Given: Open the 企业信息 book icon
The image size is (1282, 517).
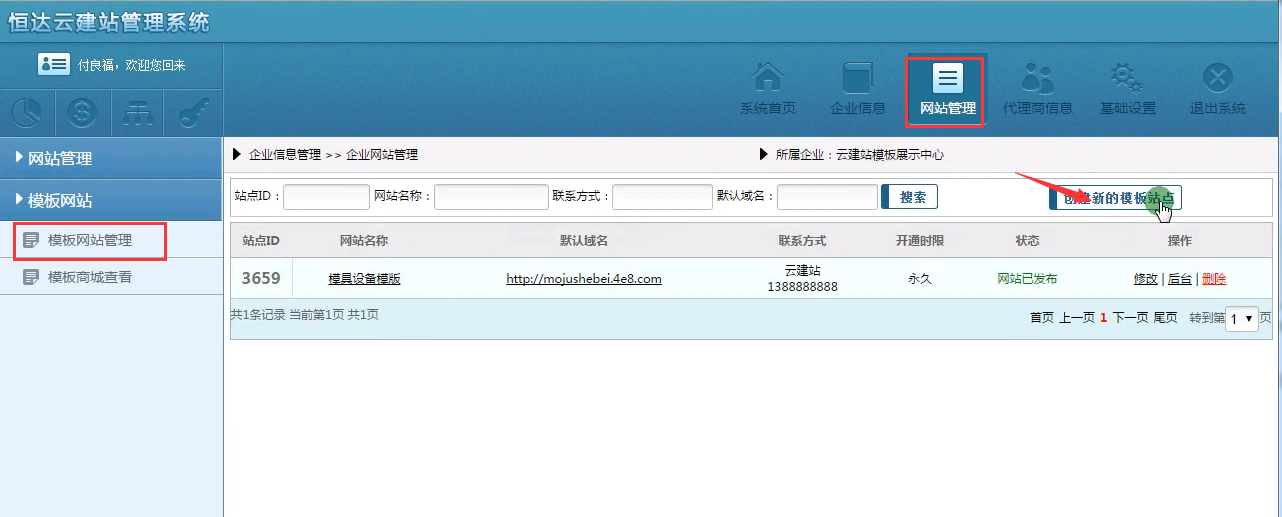Looking at the screenshot, I should (x=857, y=79).
